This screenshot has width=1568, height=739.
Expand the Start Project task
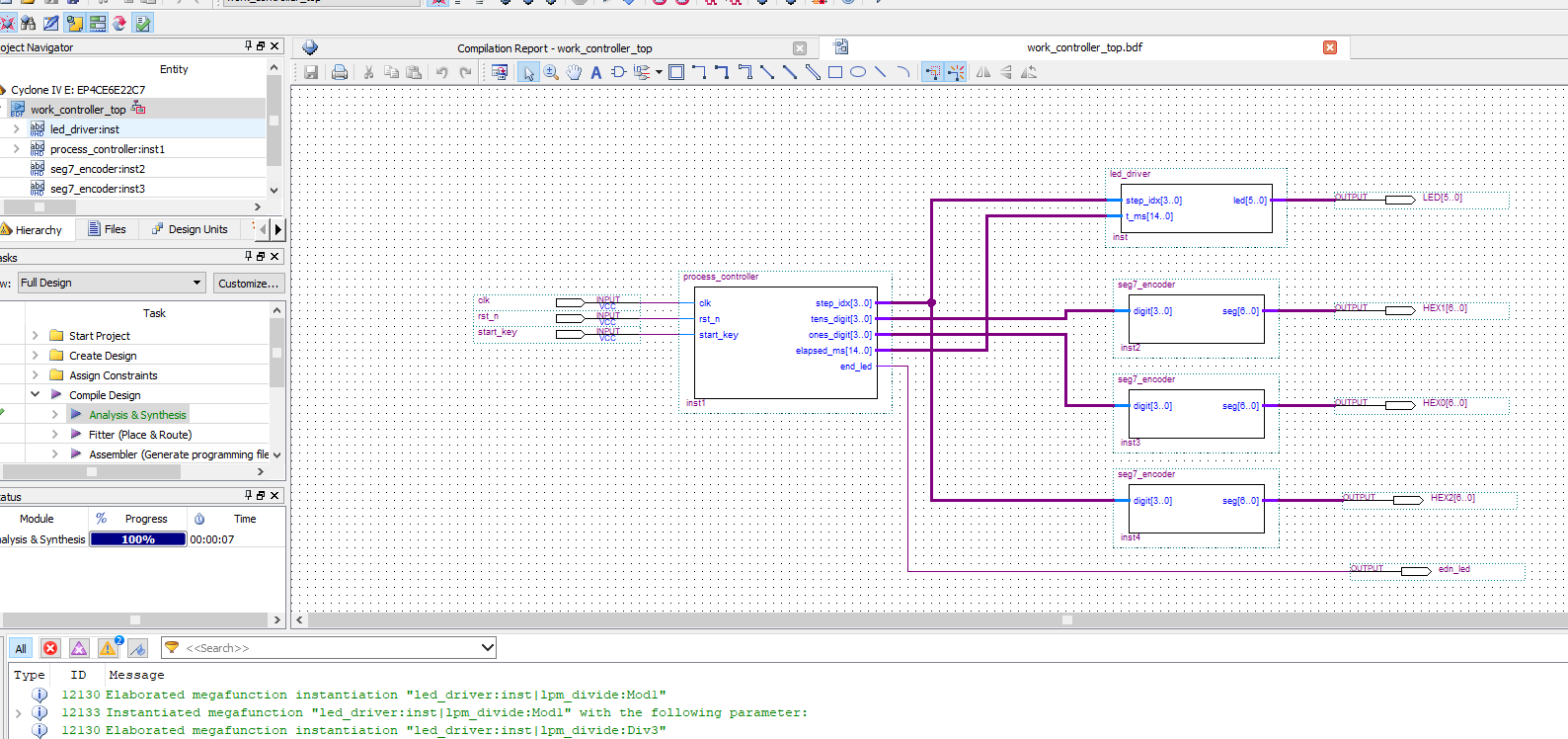(35, 336)
